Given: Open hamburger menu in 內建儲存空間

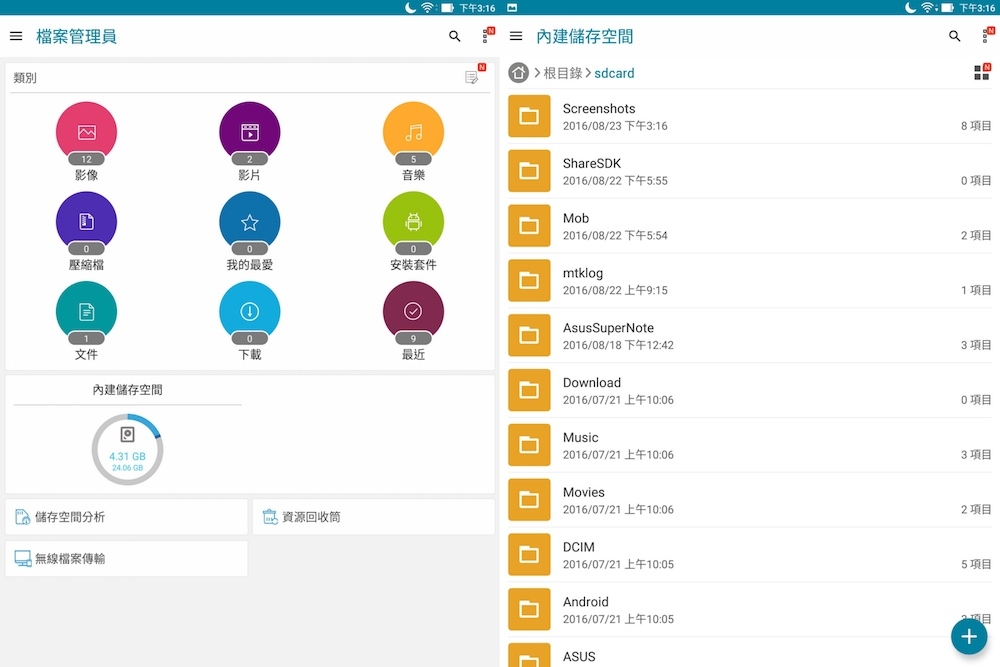Looking at the screenshot, I should point(516,36).
